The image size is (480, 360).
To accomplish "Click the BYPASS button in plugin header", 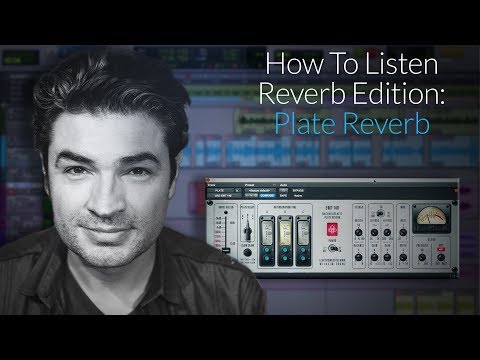I will tap(298, 191).
